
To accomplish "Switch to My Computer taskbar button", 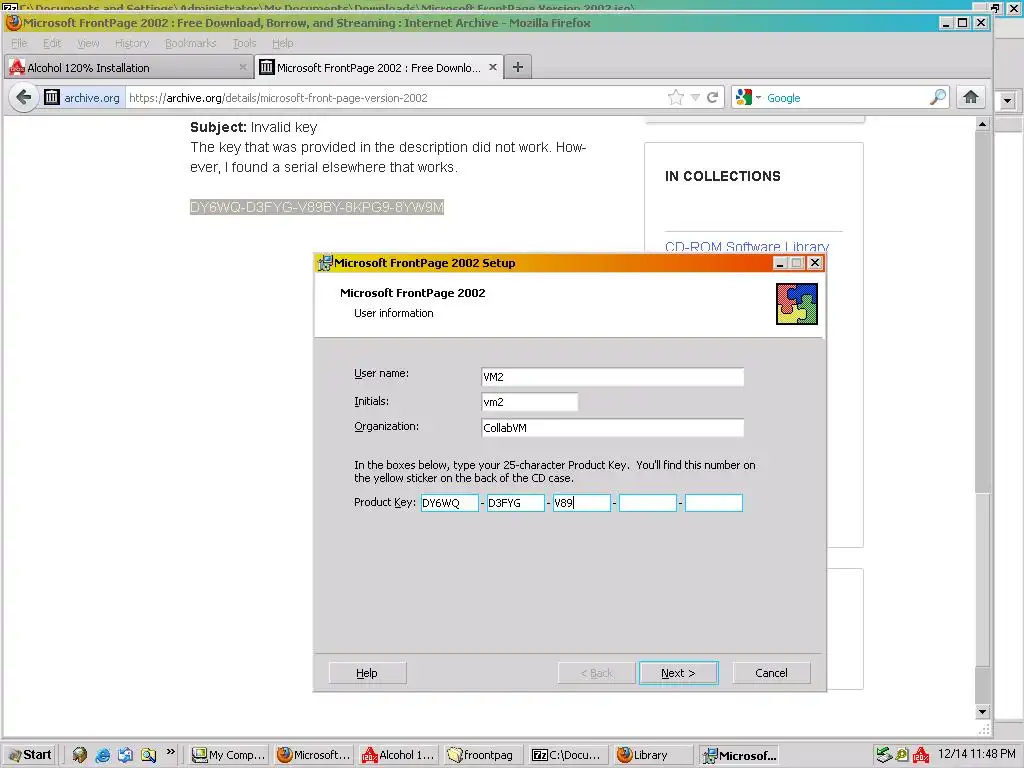I will coord(228,755).
